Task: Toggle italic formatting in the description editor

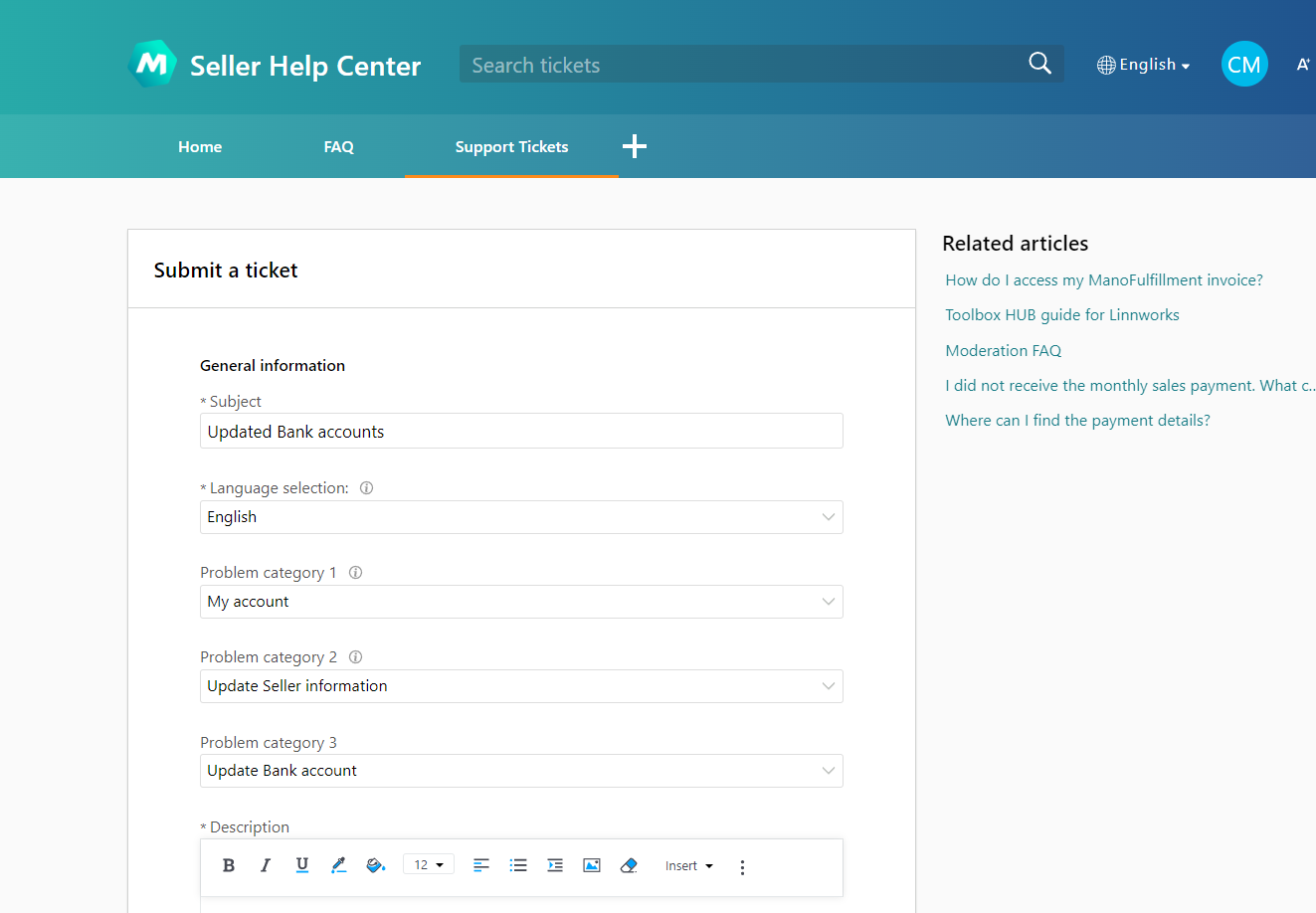Action: [266, 865]
